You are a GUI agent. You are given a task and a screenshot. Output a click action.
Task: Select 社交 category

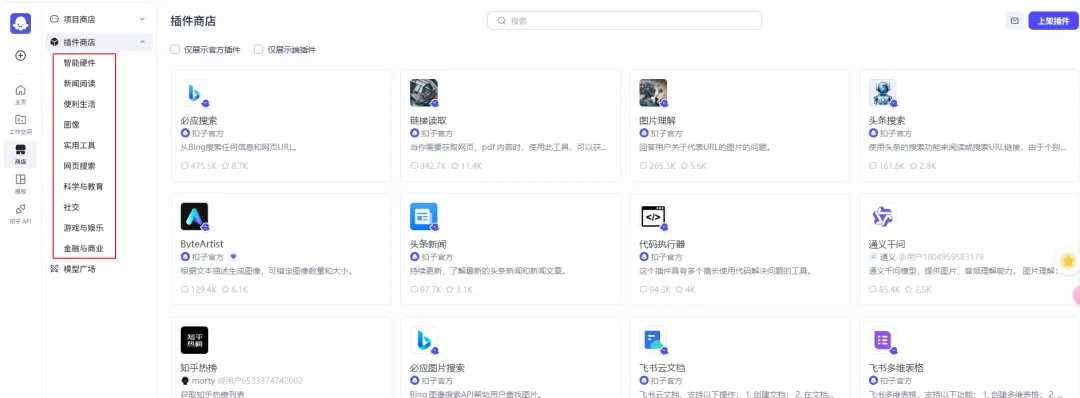click(71, 207)
